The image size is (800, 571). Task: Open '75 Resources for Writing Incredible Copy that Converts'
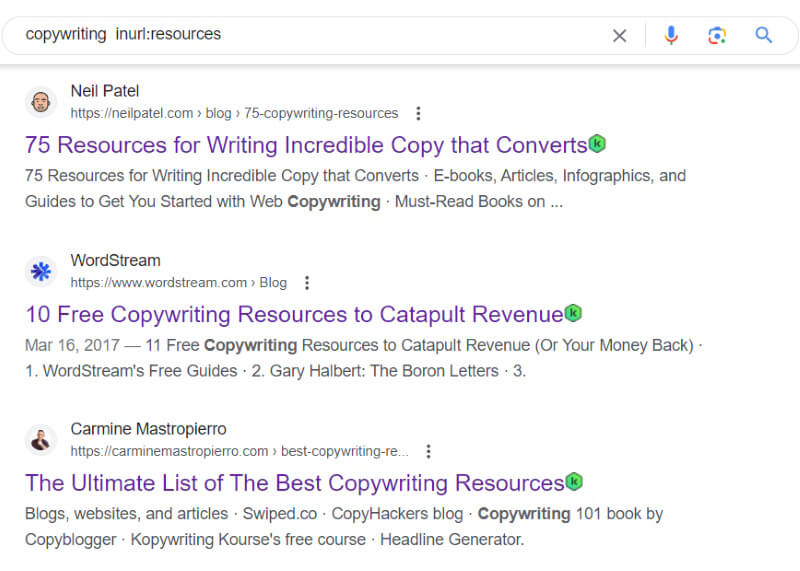point(306,145)
